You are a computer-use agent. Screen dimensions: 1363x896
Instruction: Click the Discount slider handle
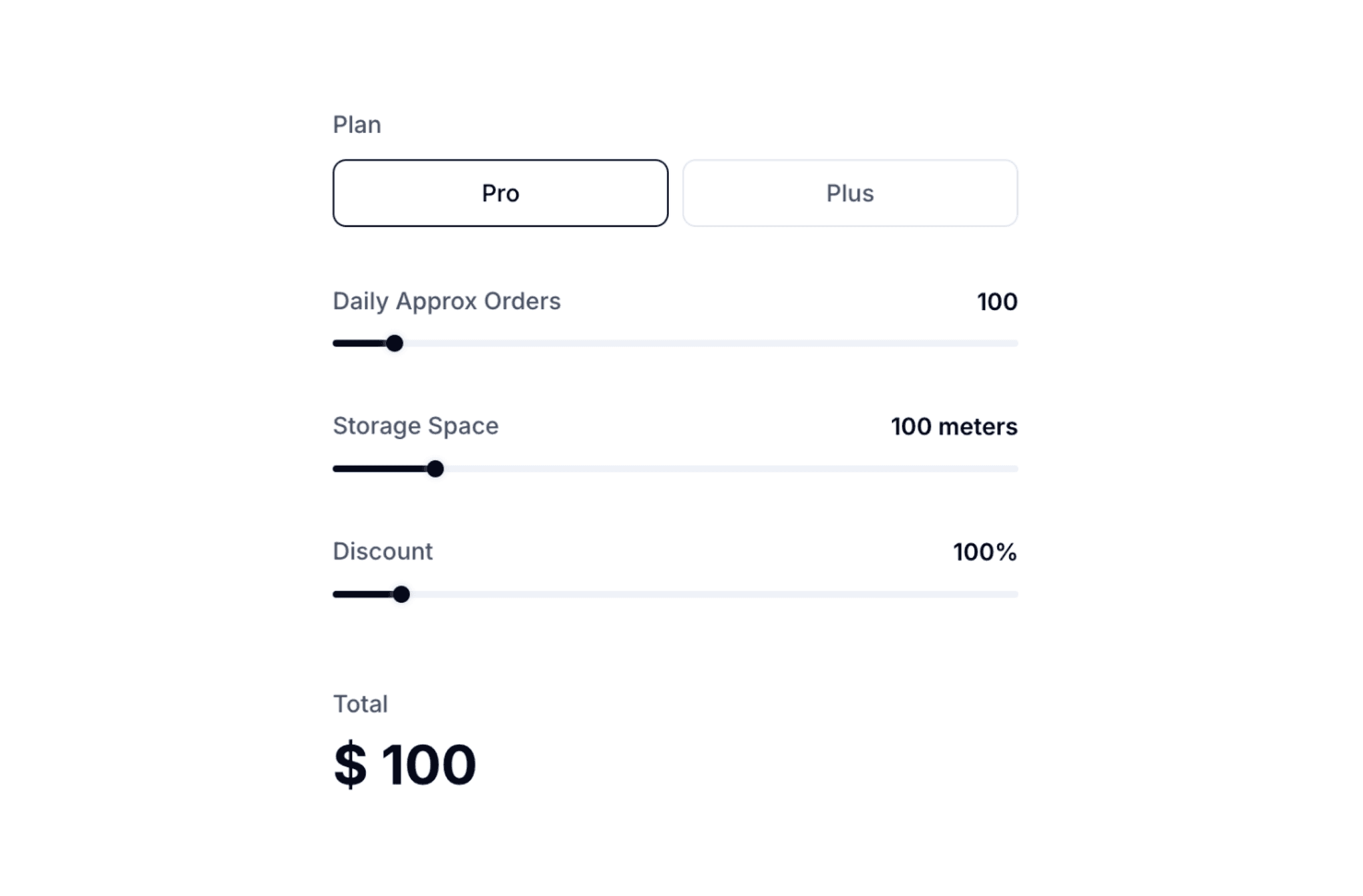(402, 594)
